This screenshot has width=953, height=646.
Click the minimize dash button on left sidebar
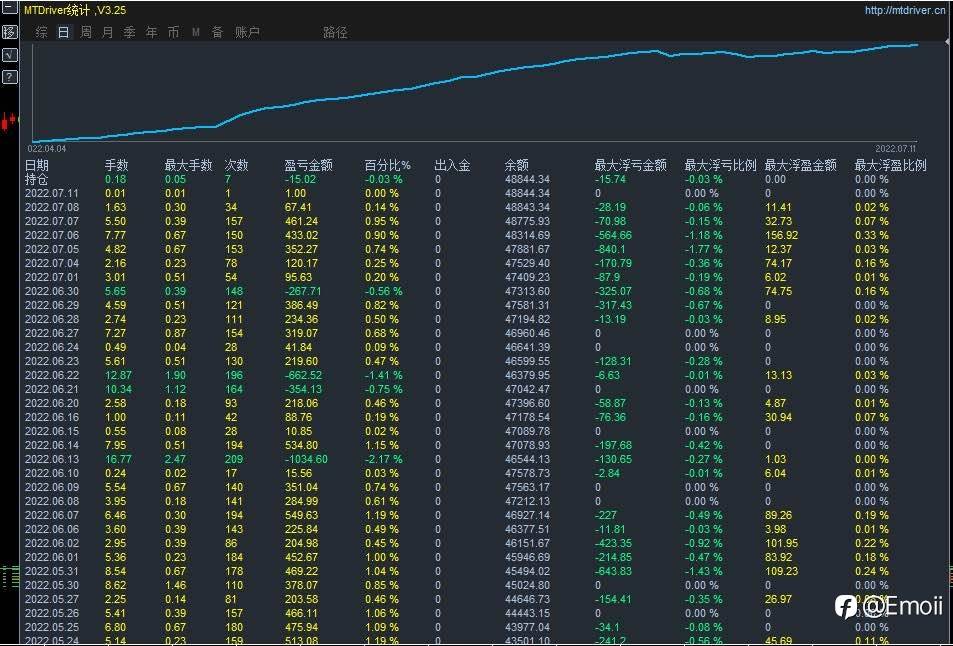click(x=9, y=7)
